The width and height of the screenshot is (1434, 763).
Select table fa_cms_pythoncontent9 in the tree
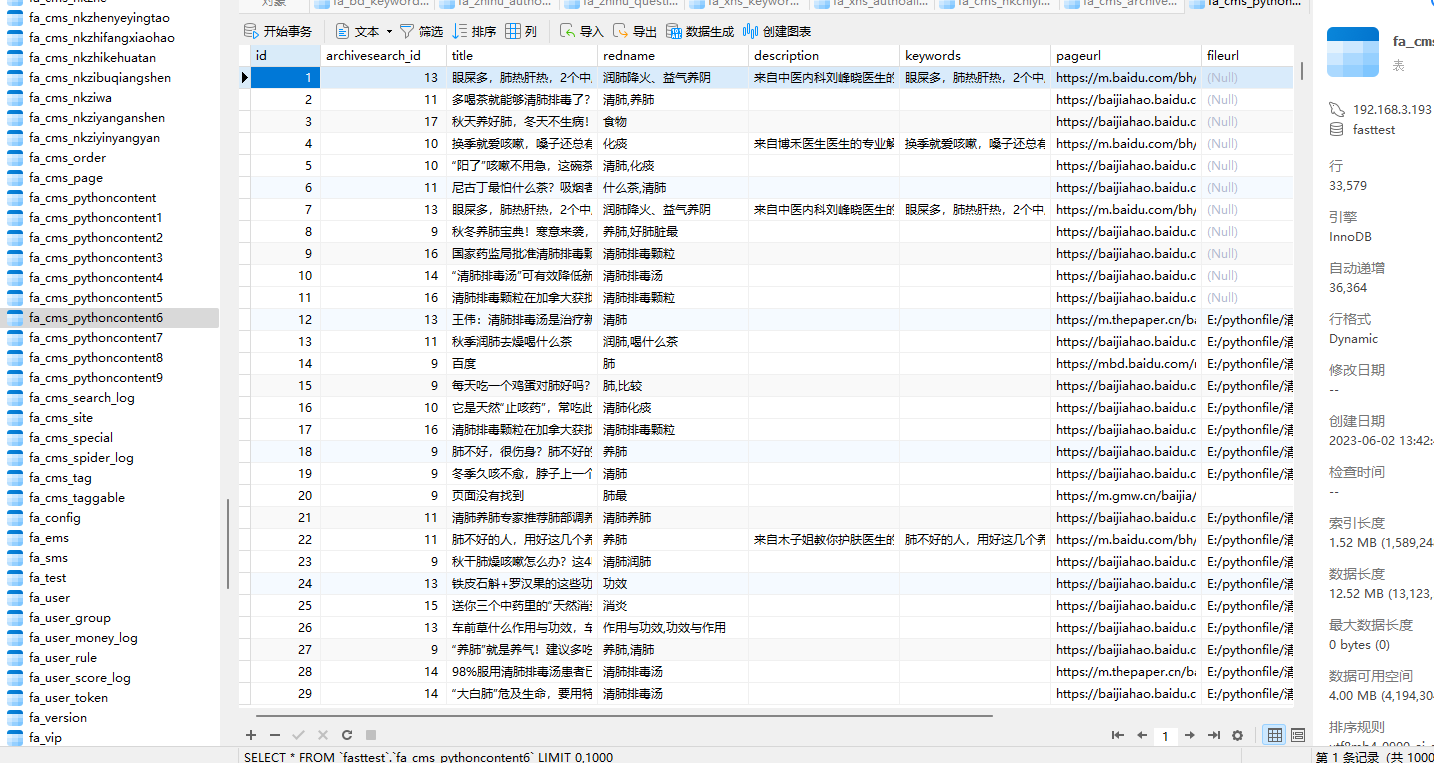point(96,378)
